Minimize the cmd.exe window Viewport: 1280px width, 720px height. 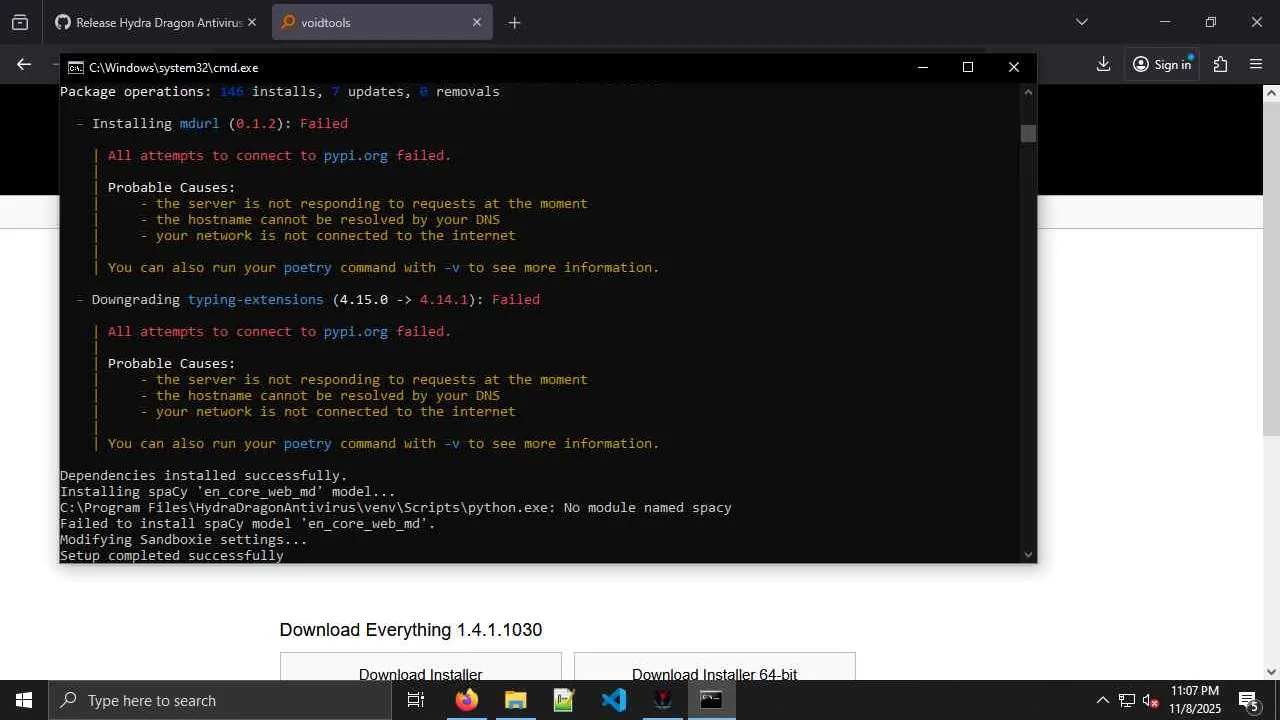[922, 67]
